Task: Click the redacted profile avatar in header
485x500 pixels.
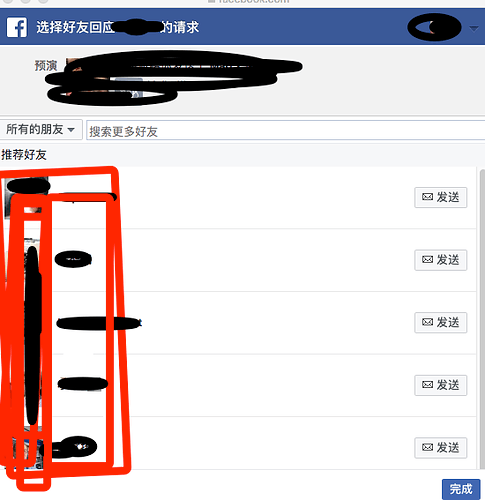Action: pyautogui.click(x=434, y=27)
